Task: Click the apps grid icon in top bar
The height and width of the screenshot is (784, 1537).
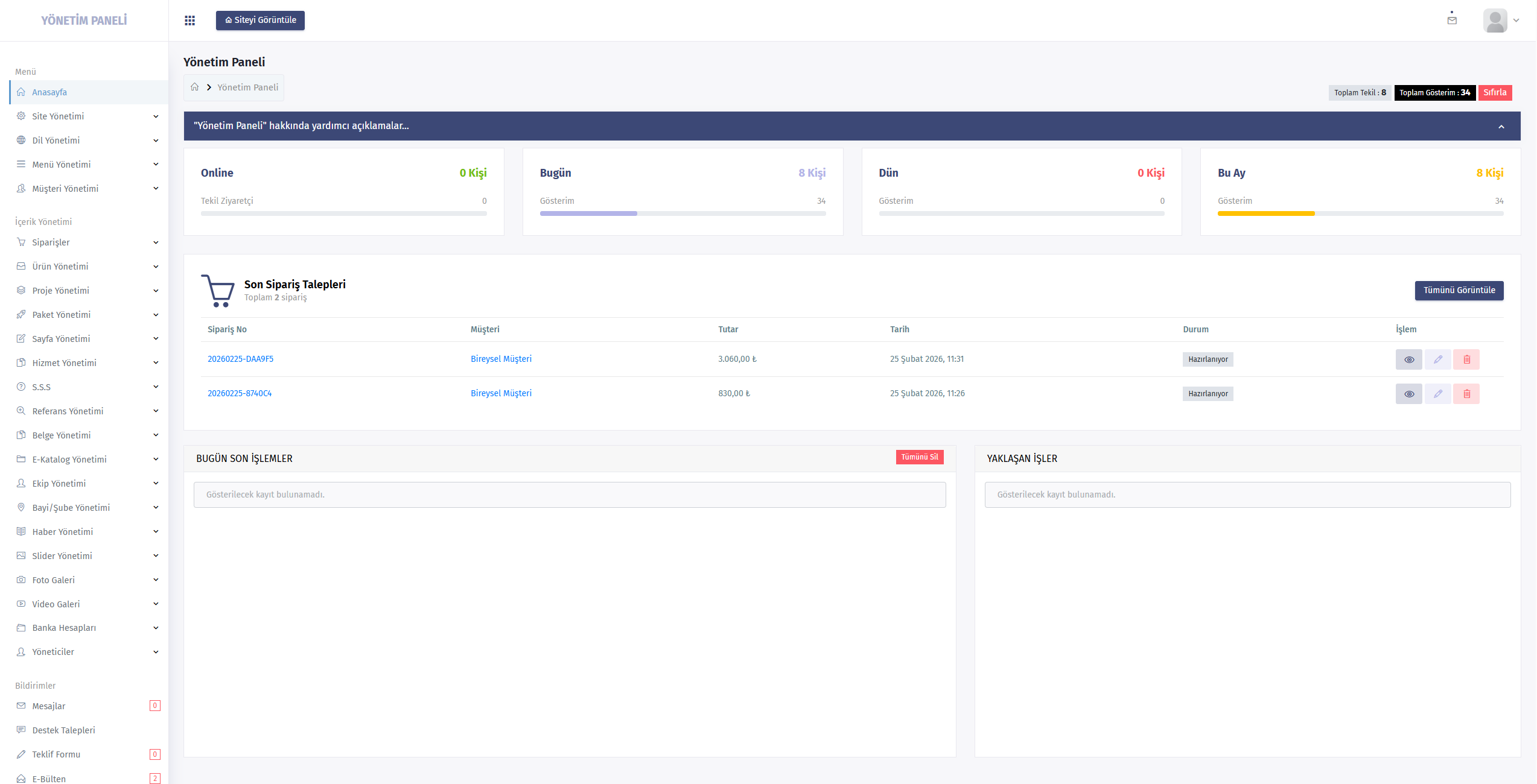Action: coord(189,21)
